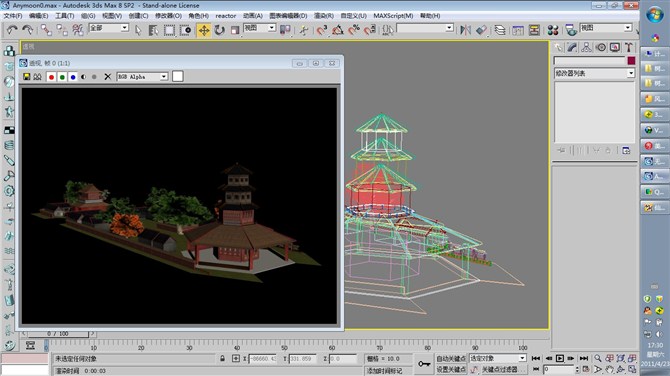Click the Rectangular Selection Region icon
The height and width of the screenshot is (376, 670).
[170, 30]
